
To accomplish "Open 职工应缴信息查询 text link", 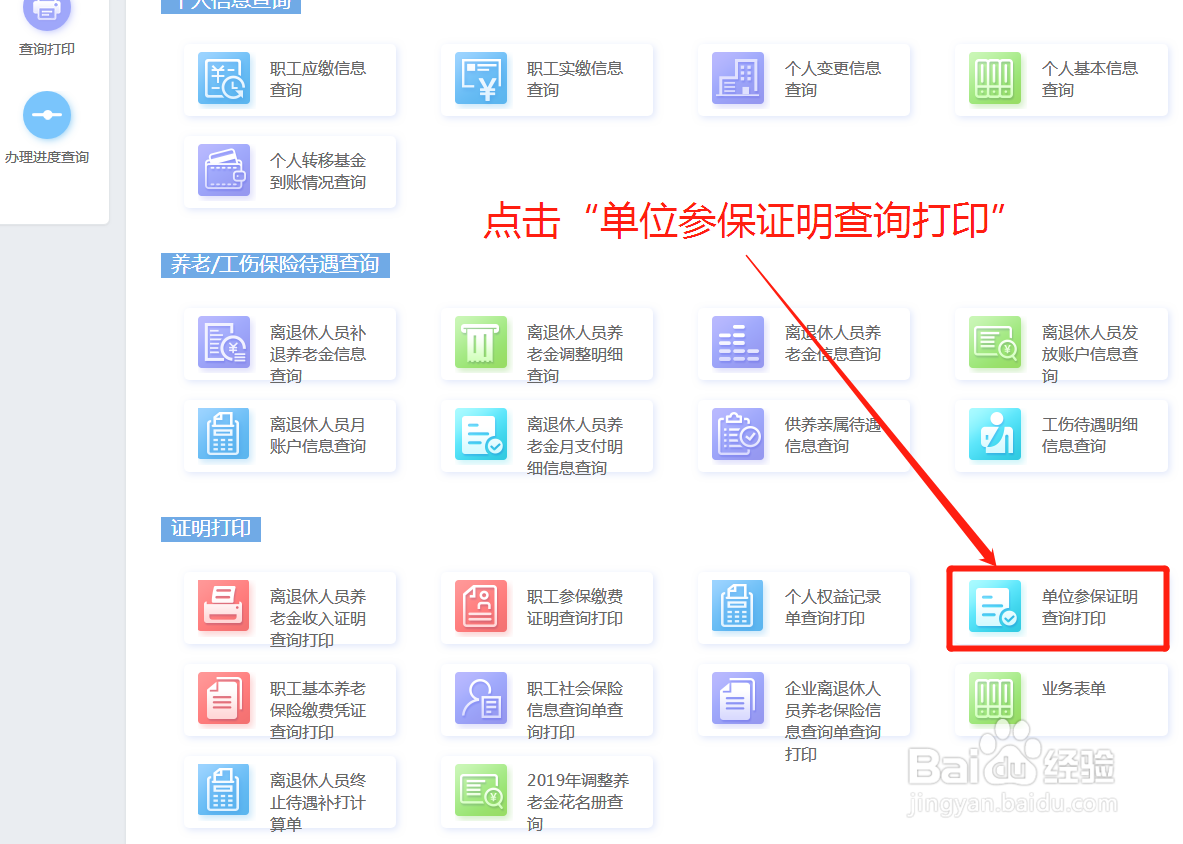I will [318, 79].
